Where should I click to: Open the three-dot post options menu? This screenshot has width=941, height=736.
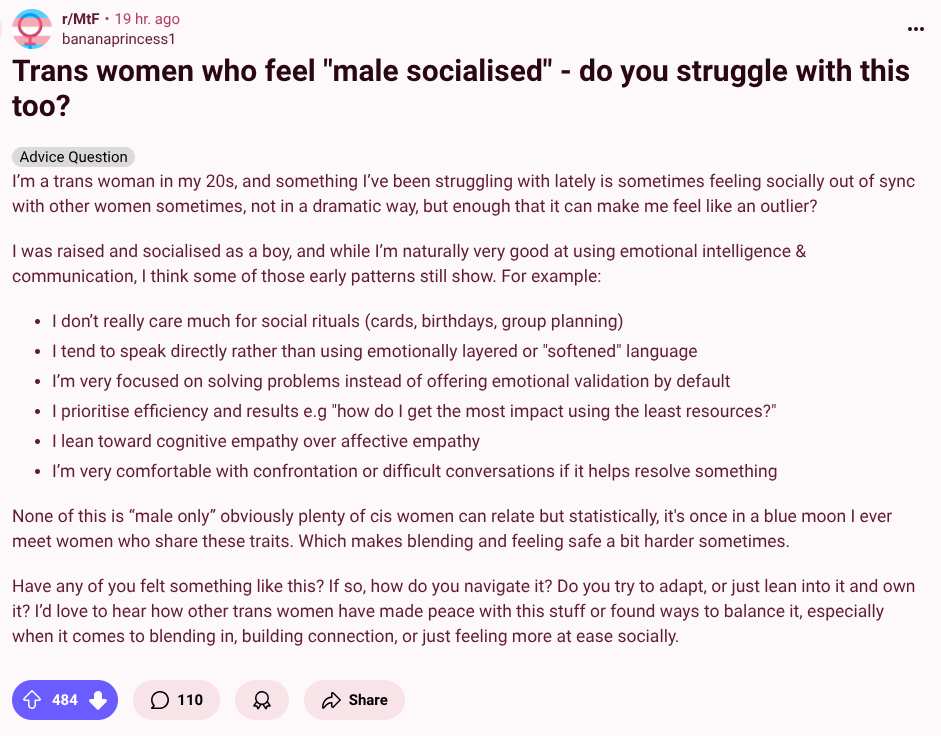(915, 29)
